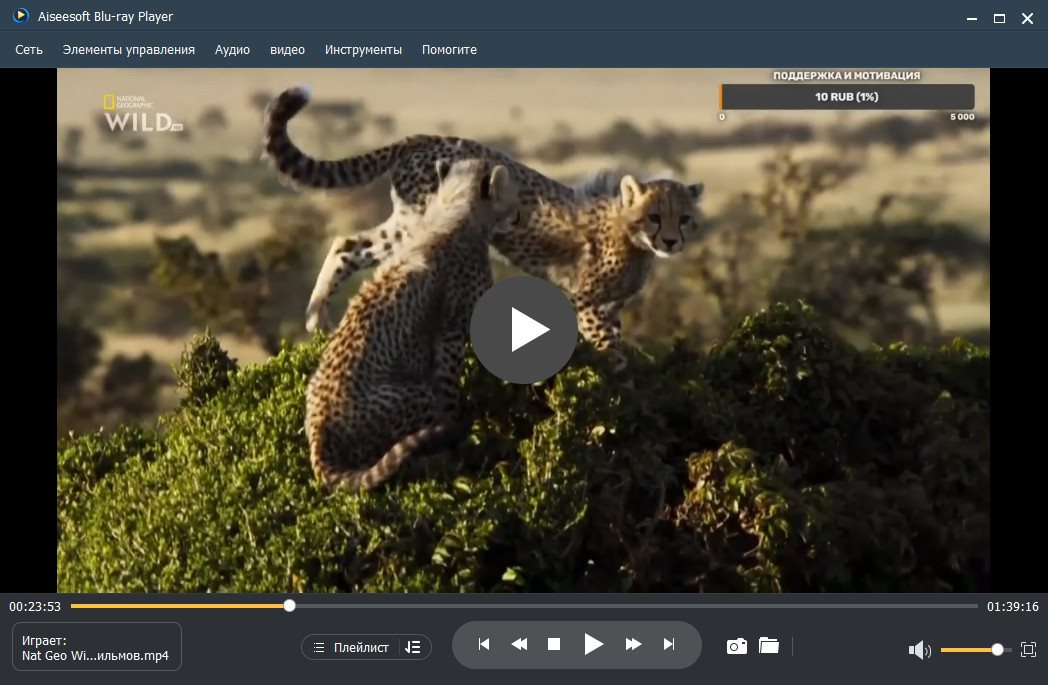Toggle fullscreen mode icon
This screenshot has width=1048, height=685.
(1029, 650)
